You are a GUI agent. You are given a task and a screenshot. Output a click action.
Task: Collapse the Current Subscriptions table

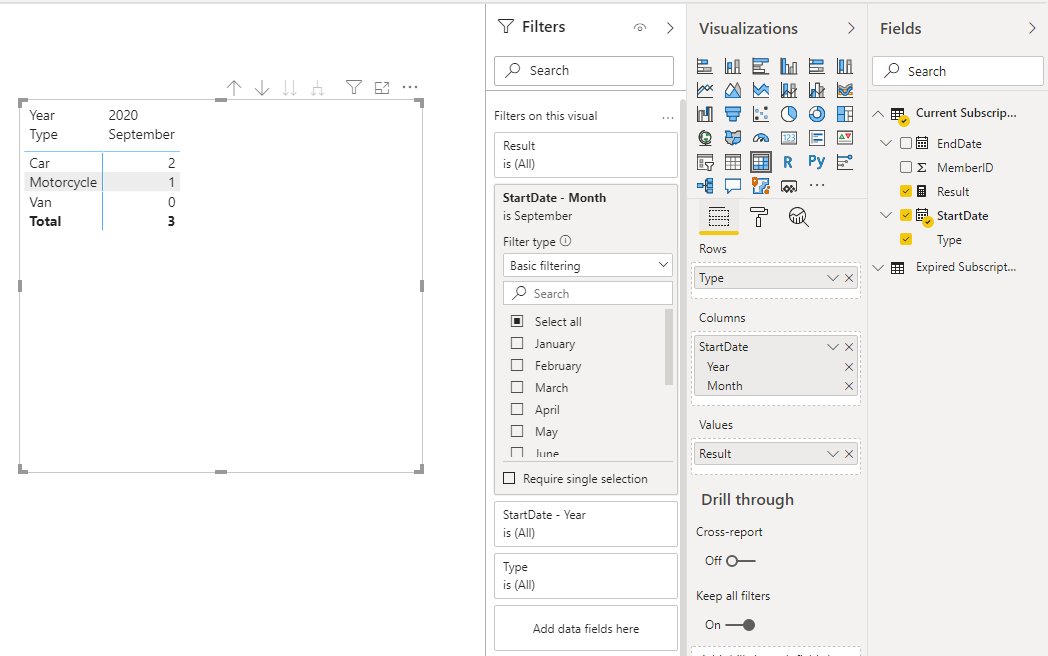pyautogui.click(x=878, y=114)
